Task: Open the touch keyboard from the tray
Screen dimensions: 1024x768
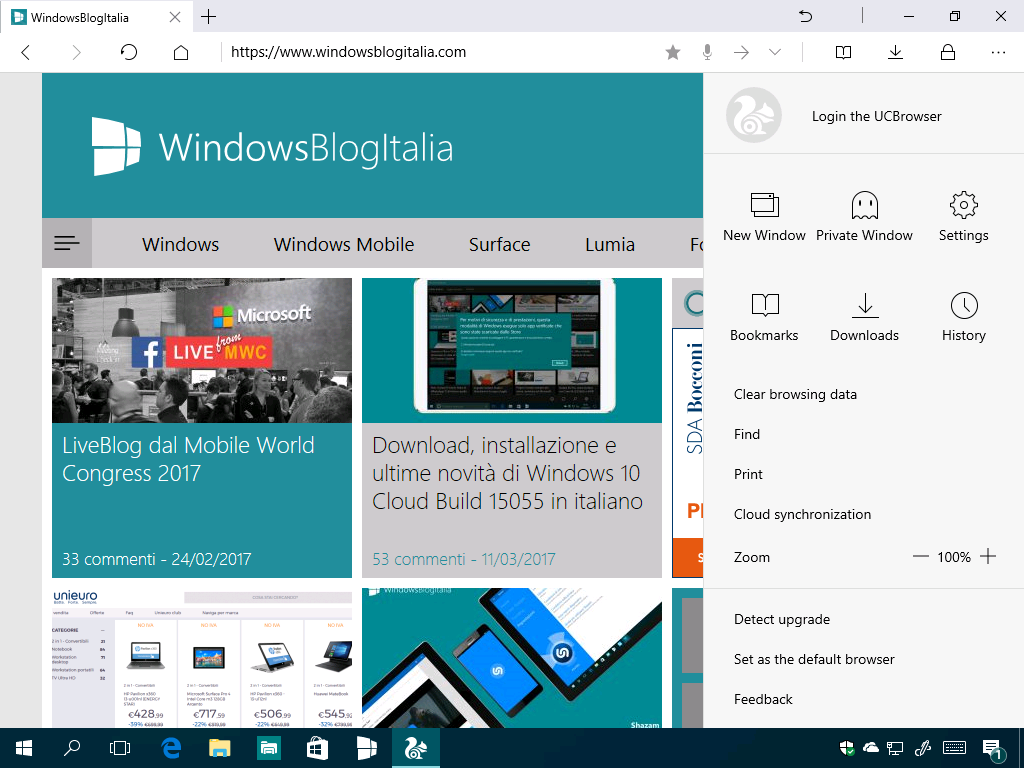Action: (x=954, y=748)
